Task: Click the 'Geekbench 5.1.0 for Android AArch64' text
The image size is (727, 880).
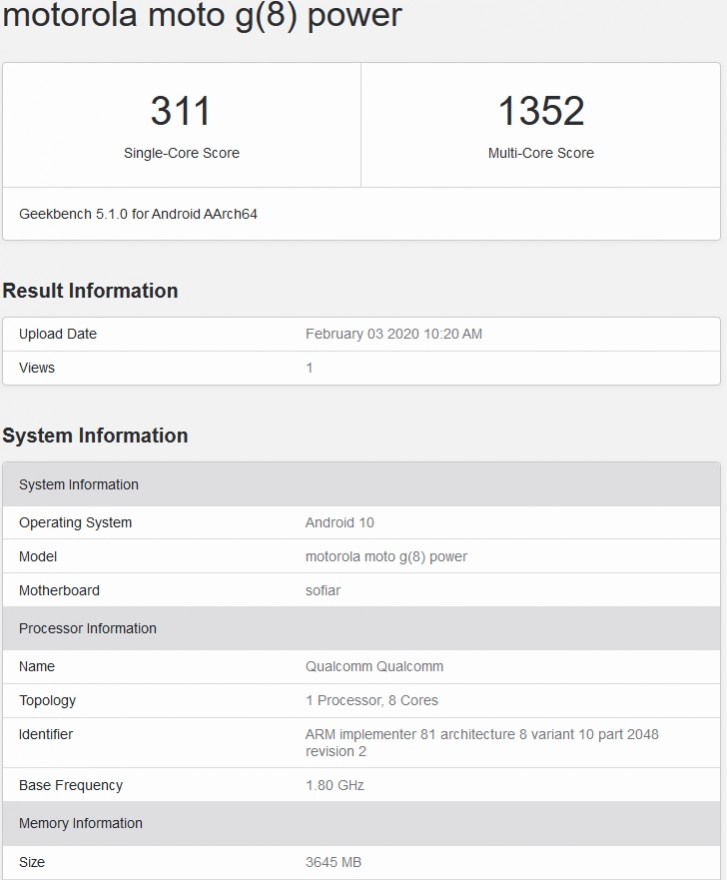Action: click(138, 214)
